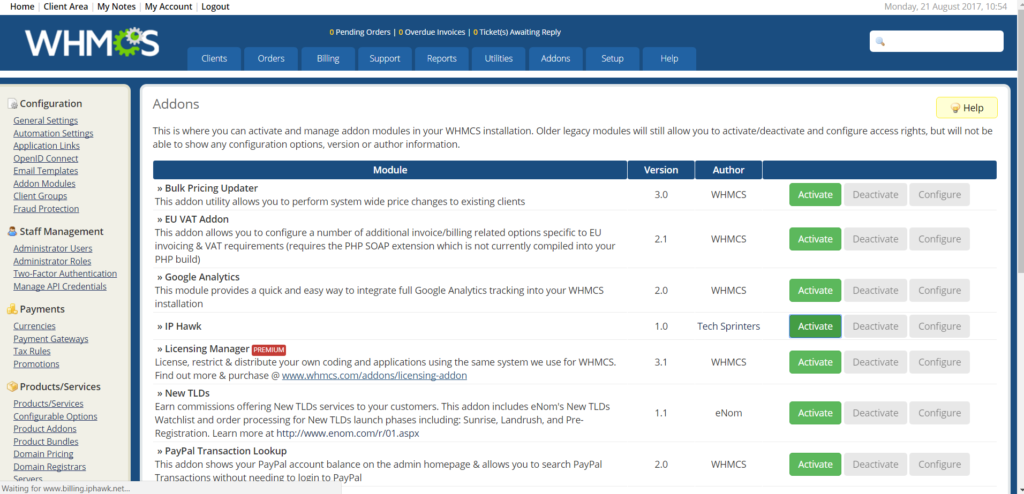Open the Clients tab

214,59
